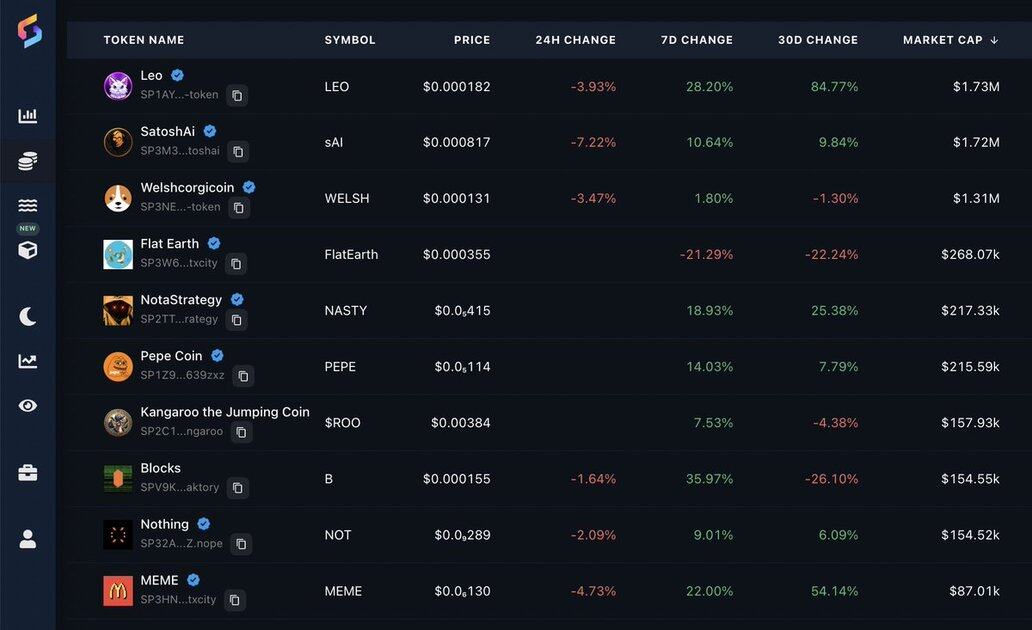Click the Token Name column header
This screenshot has height=630, width=1032.
coord(144,40)
